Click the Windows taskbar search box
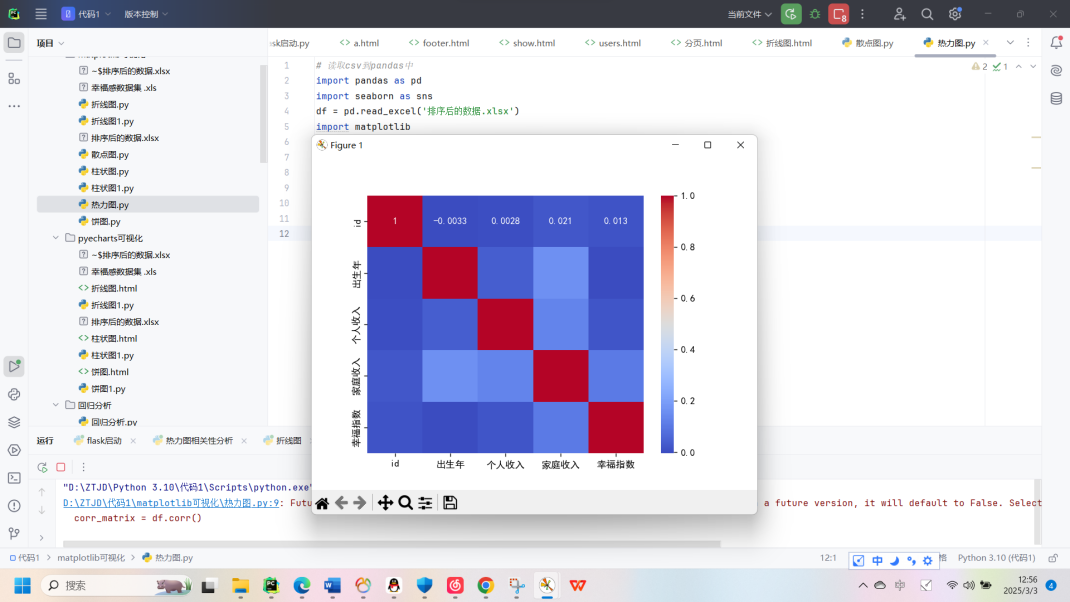The image size is (1070, 602). (116, 586)
